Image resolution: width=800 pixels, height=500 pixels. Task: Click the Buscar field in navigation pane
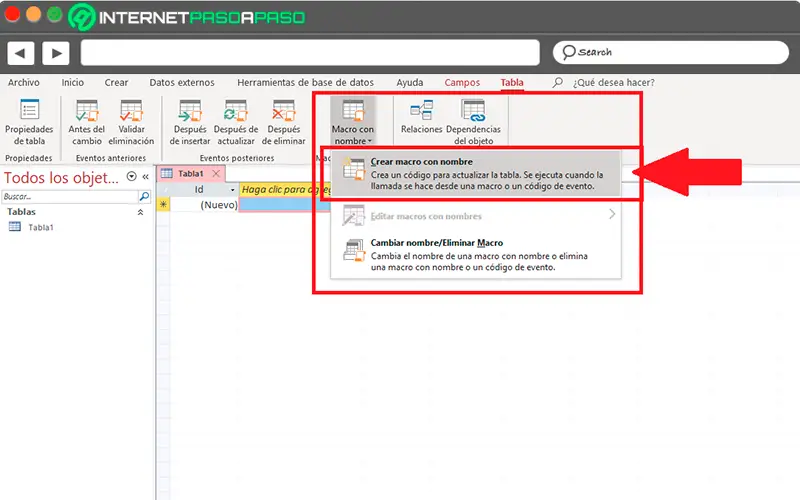tap(70, 196)
